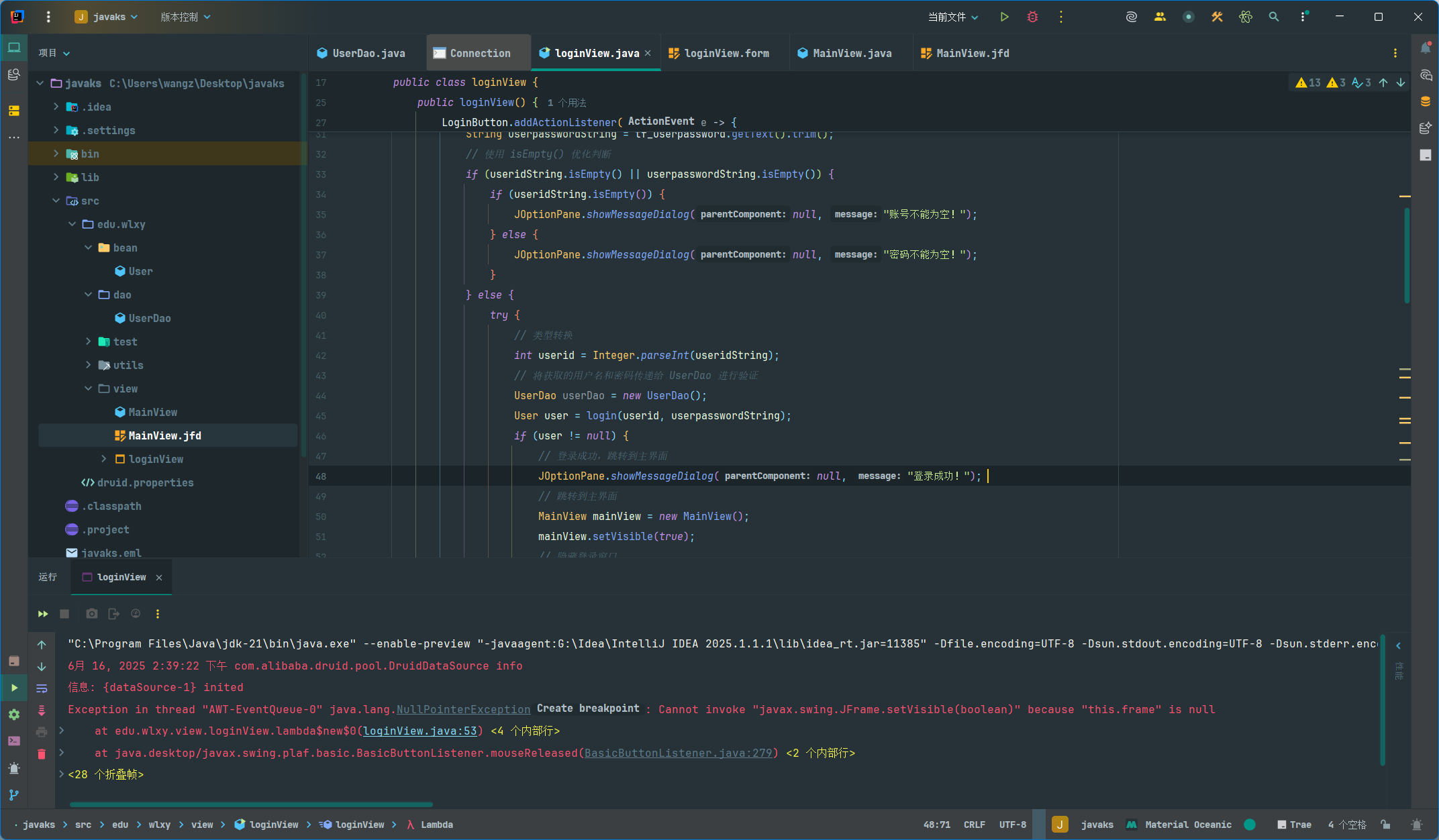1439x840 pixels.
Task: Clear console output with trash icon
Action: pyautogui.click(x=42, y=754)
